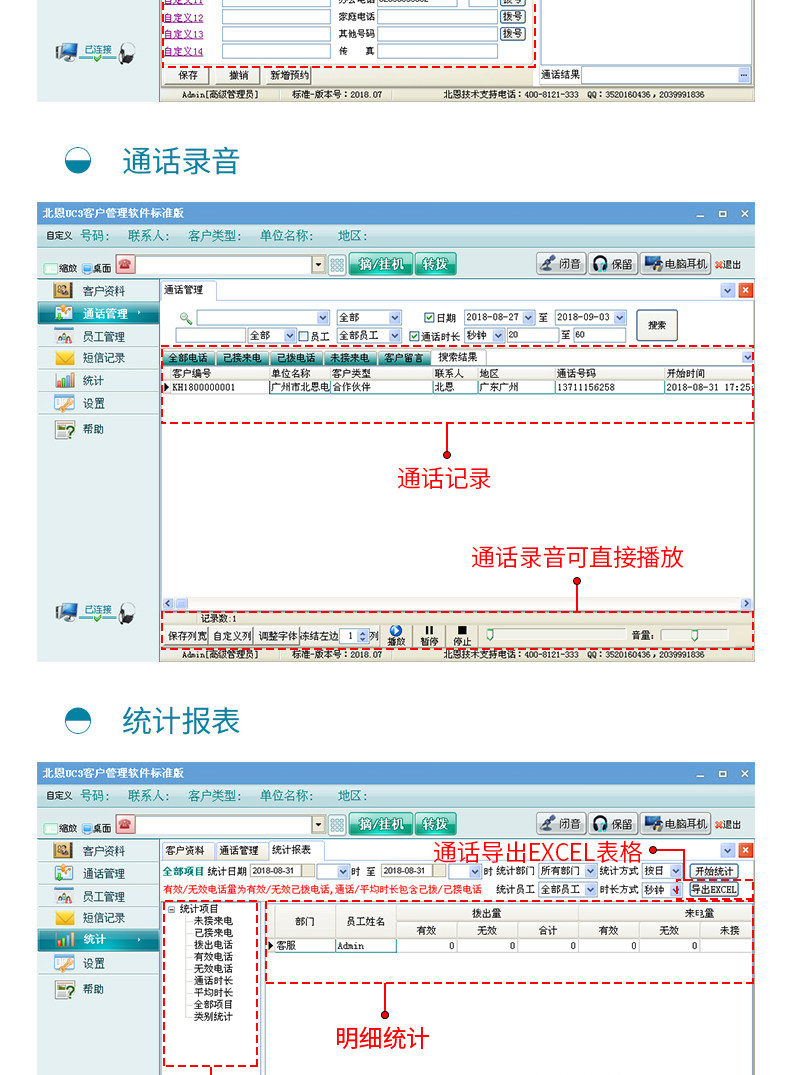
Task: Click 退出 exit in call recording window
Action: (728, 265)
